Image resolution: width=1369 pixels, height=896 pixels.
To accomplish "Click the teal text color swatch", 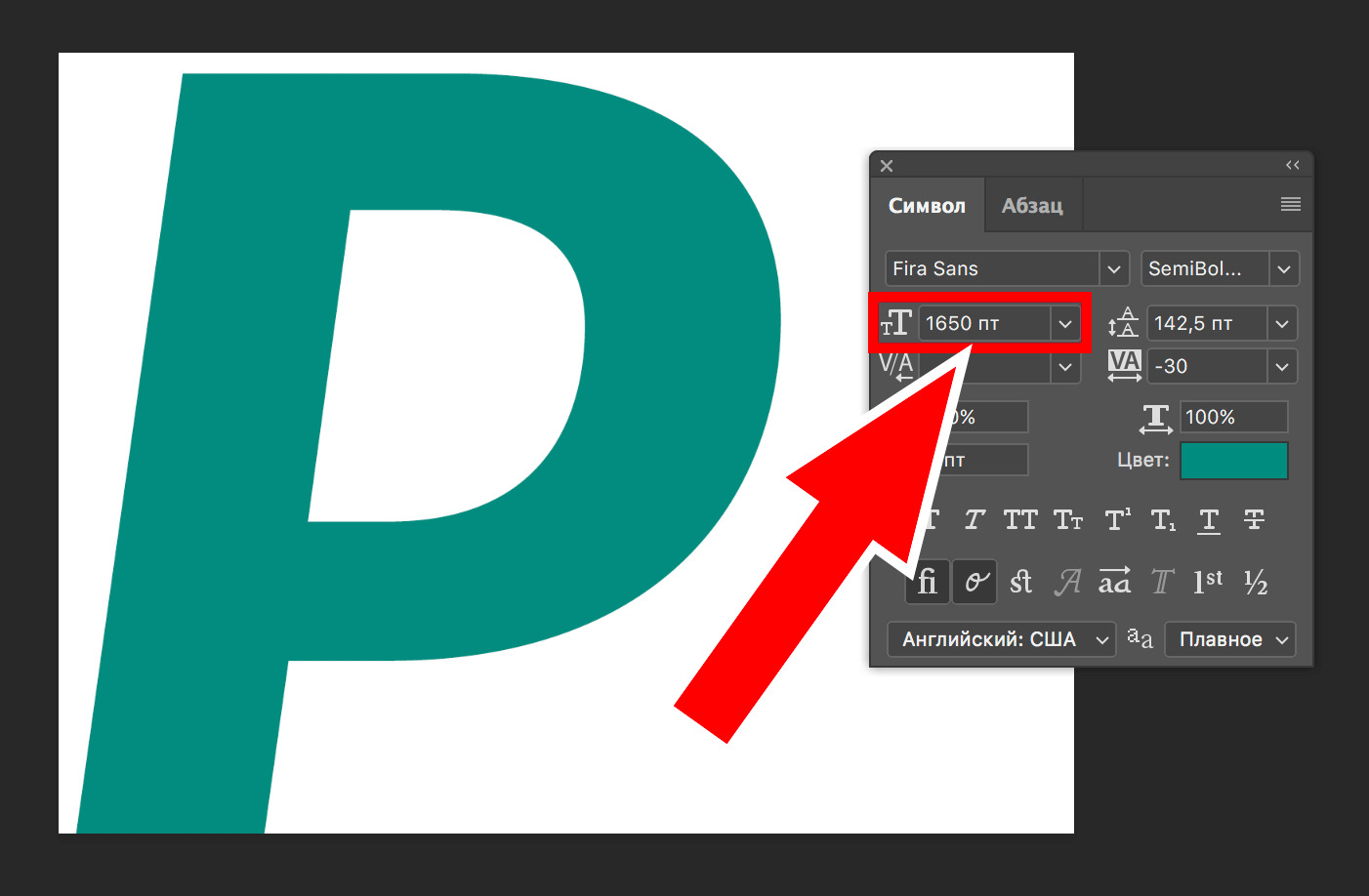I will pos(1233,461).
